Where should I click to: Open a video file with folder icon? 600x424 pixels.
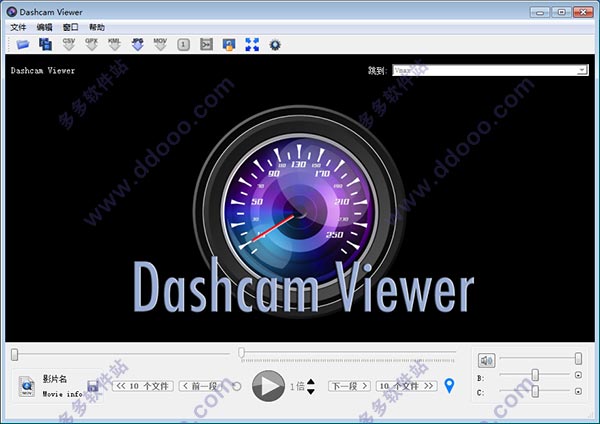(x=23, y=45)
